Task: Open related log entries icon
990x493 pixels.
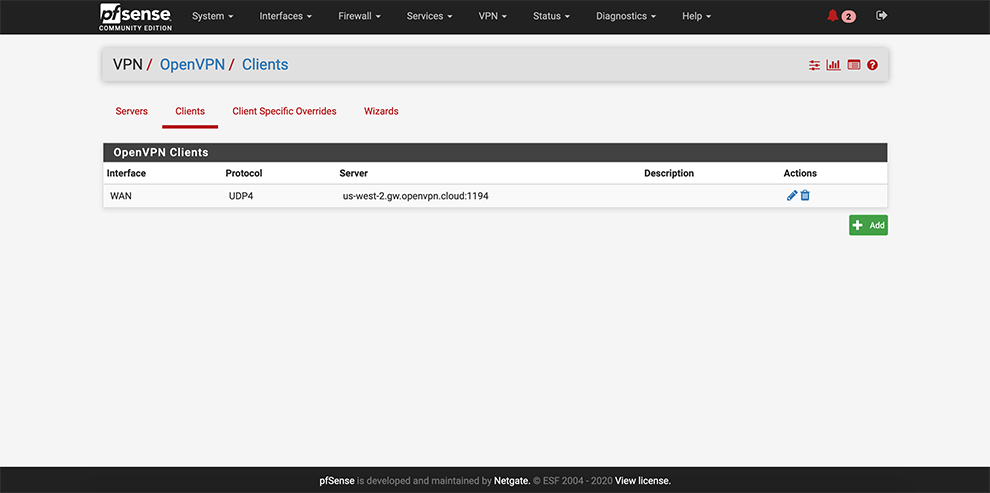Action: click(x=853, y=65)
